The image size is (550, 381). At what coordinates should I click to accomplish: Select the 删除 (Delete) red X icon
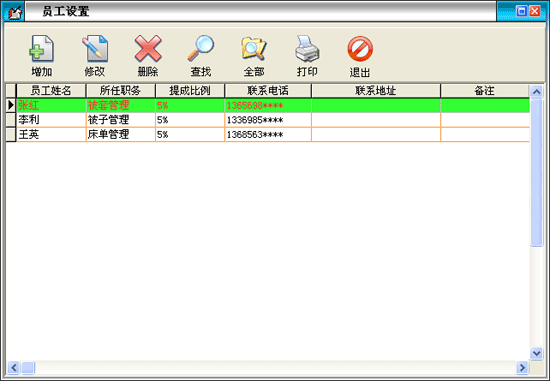[148, 55]
